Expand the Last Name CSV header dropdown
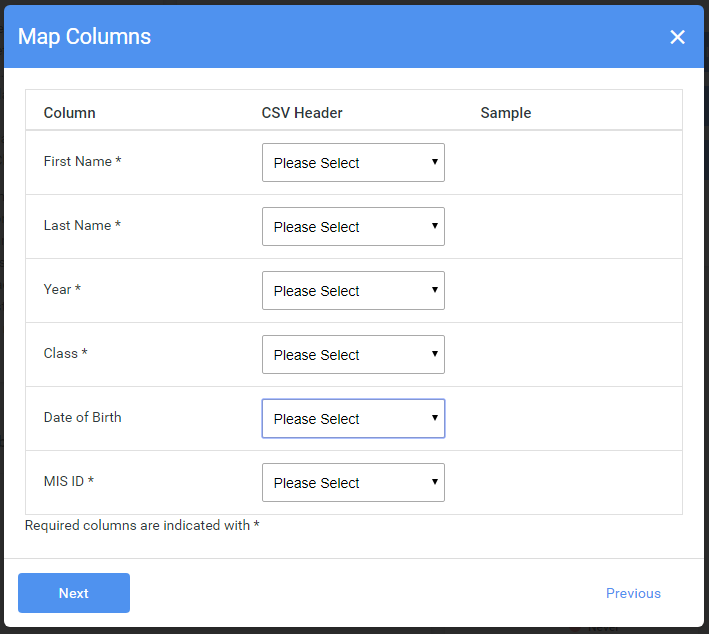 tap(353, 227)
